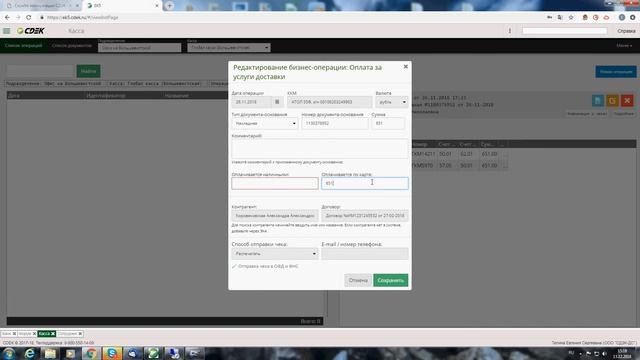Switch to the Список документов tab

(72, 46)
